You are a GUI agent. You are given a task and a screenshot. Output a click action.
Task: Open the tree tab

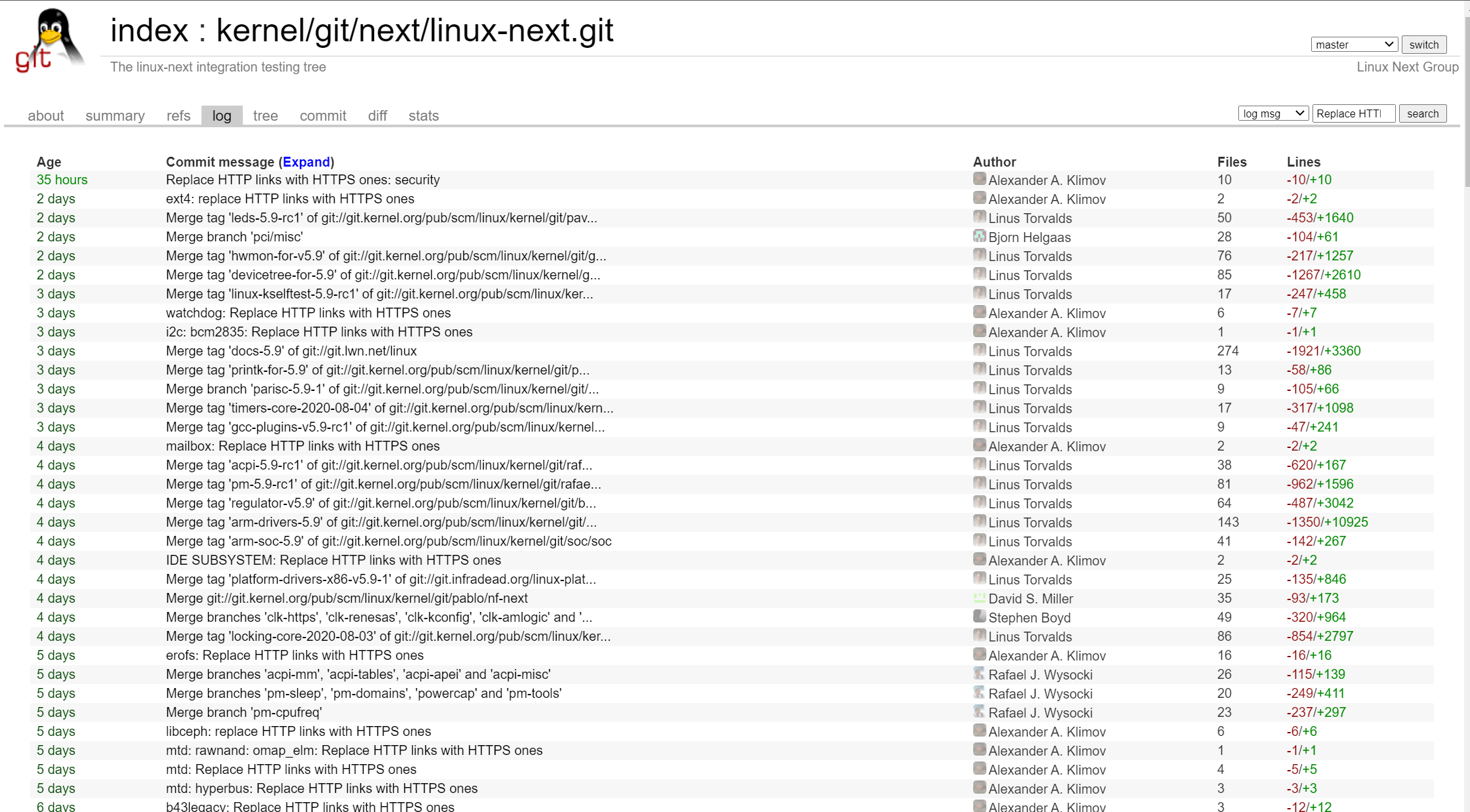266,115
